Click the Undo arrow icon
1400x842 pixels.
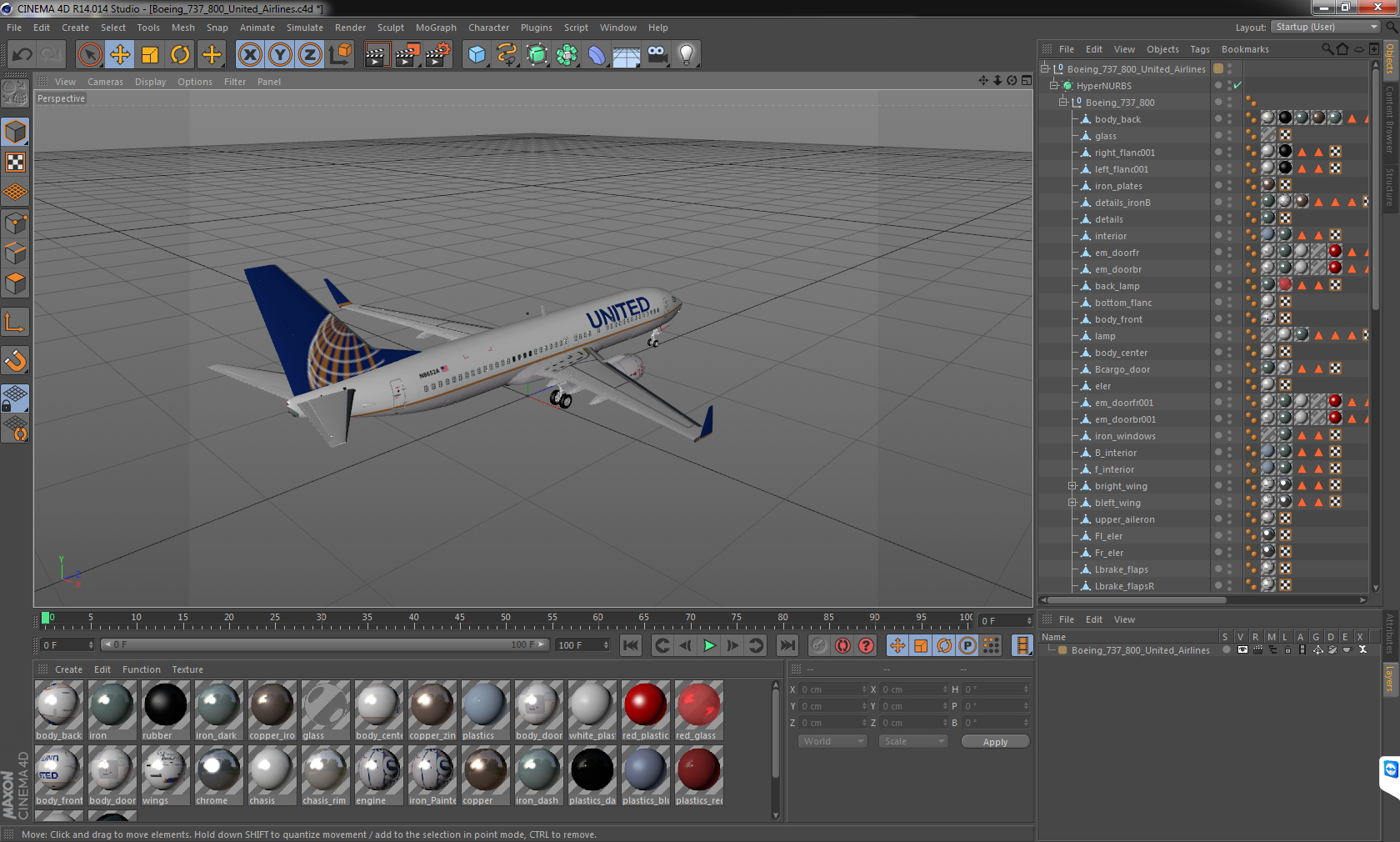click(22, 55)
